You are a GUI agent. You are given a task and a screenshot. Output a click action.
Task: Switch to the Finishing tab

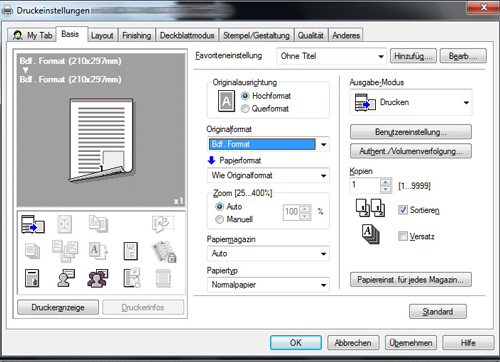[x=136, y=35]
